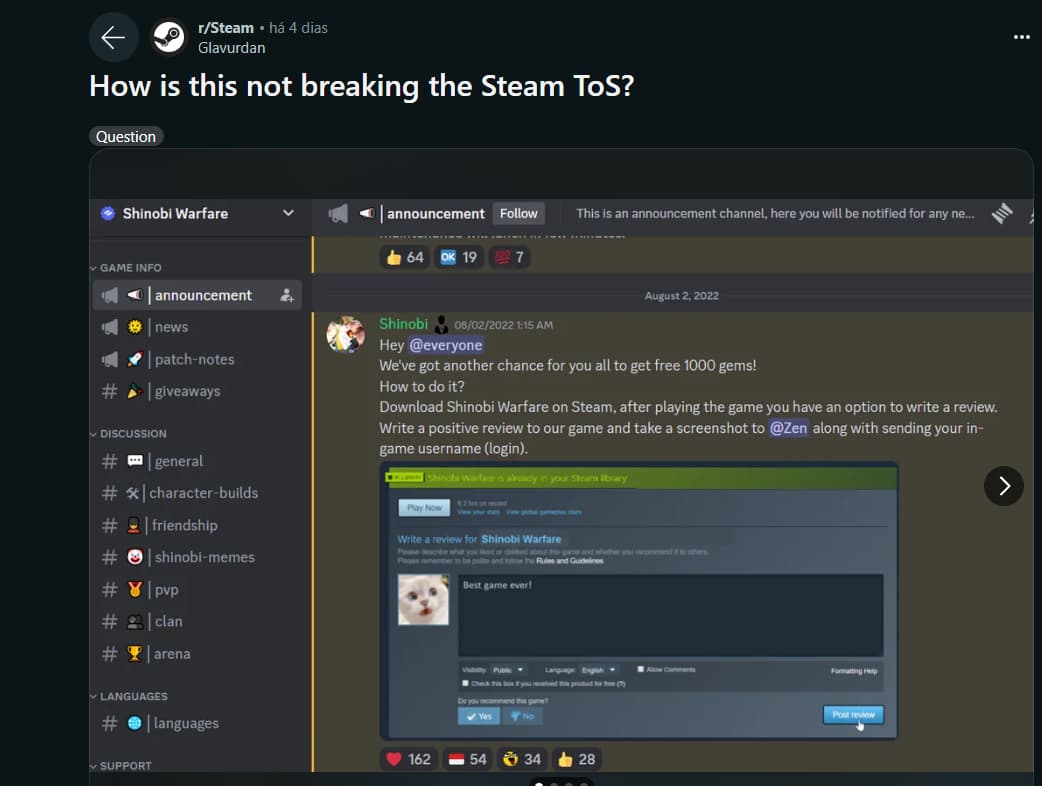Collapse the GAME INFO category

coord(126,268)
